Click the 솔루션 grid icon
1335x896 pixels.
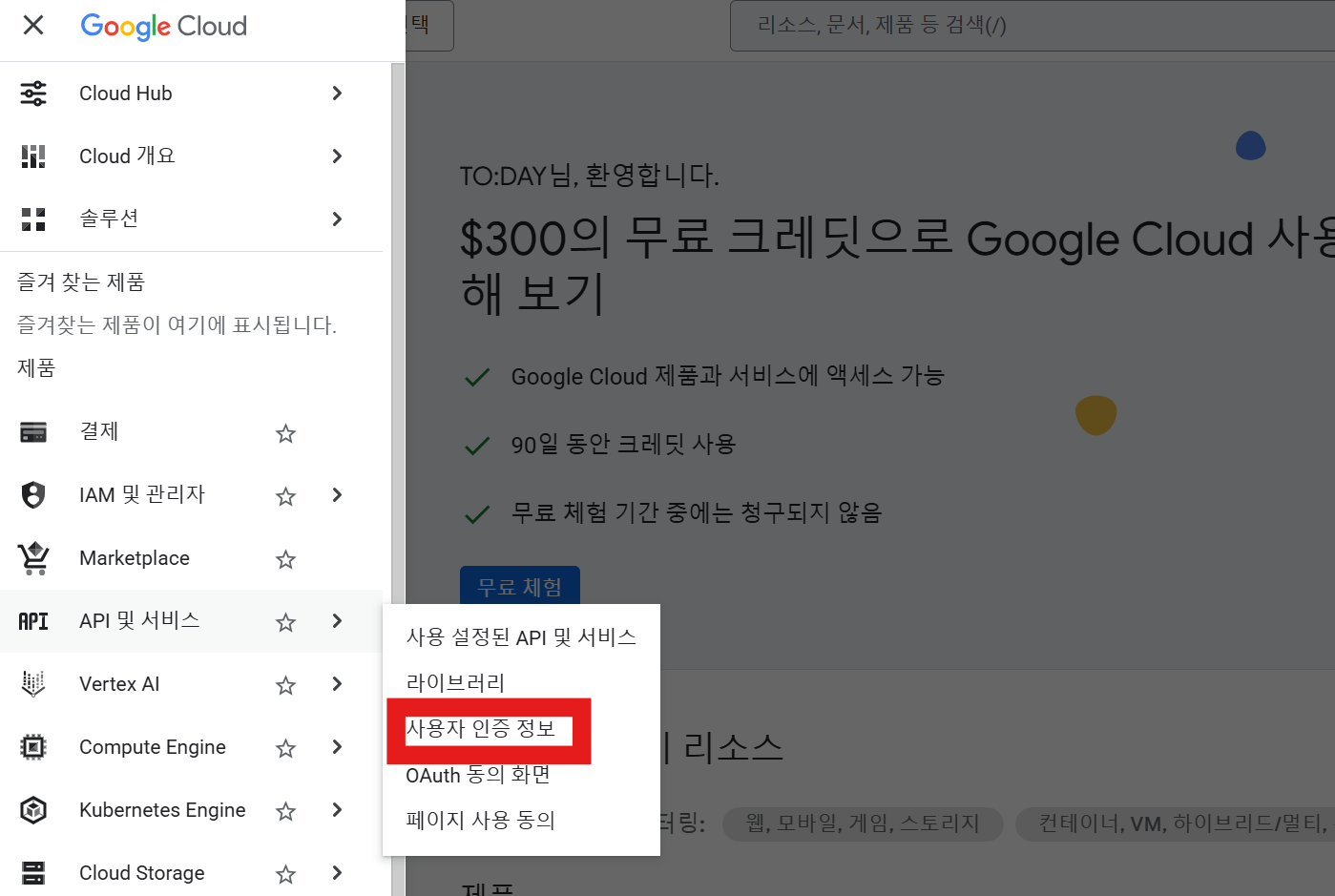[33, 219]
